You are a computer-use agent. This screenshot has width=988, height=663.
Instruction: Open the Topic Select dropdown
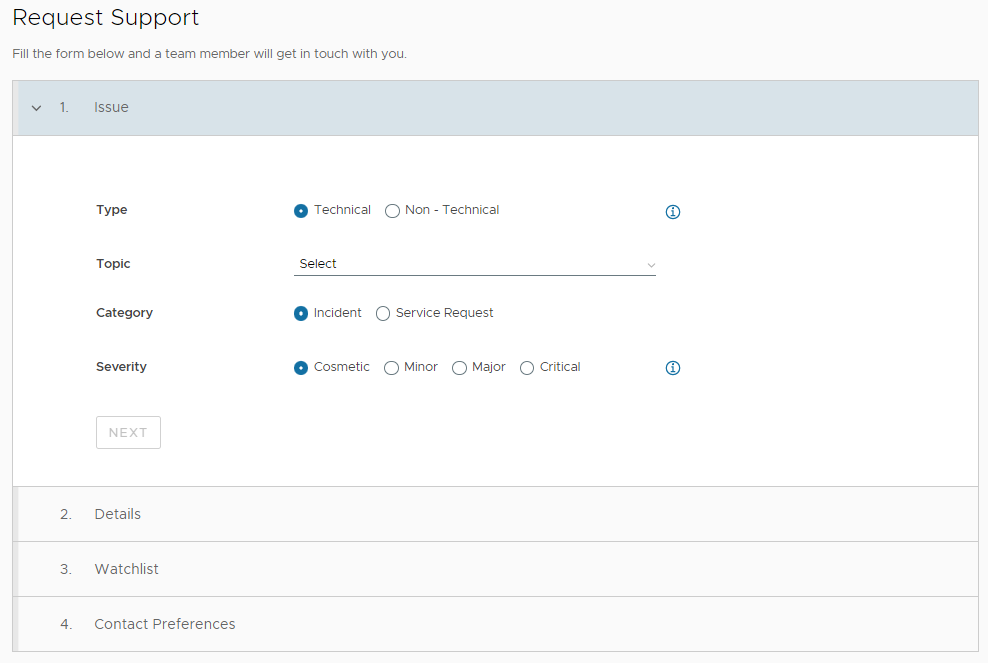[x=474, y=264]
